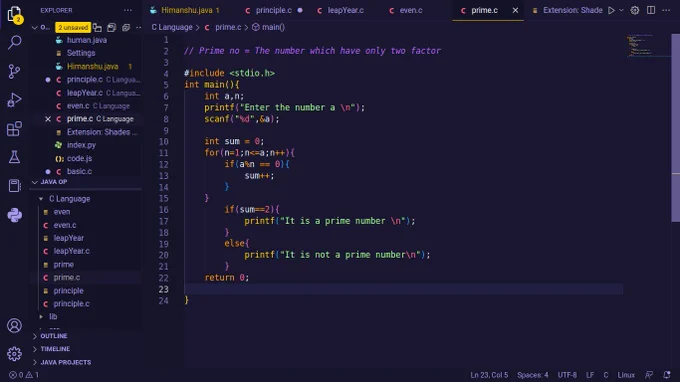Click main() in the breadcrumb
680x382 pixels.
coord(273,27)
